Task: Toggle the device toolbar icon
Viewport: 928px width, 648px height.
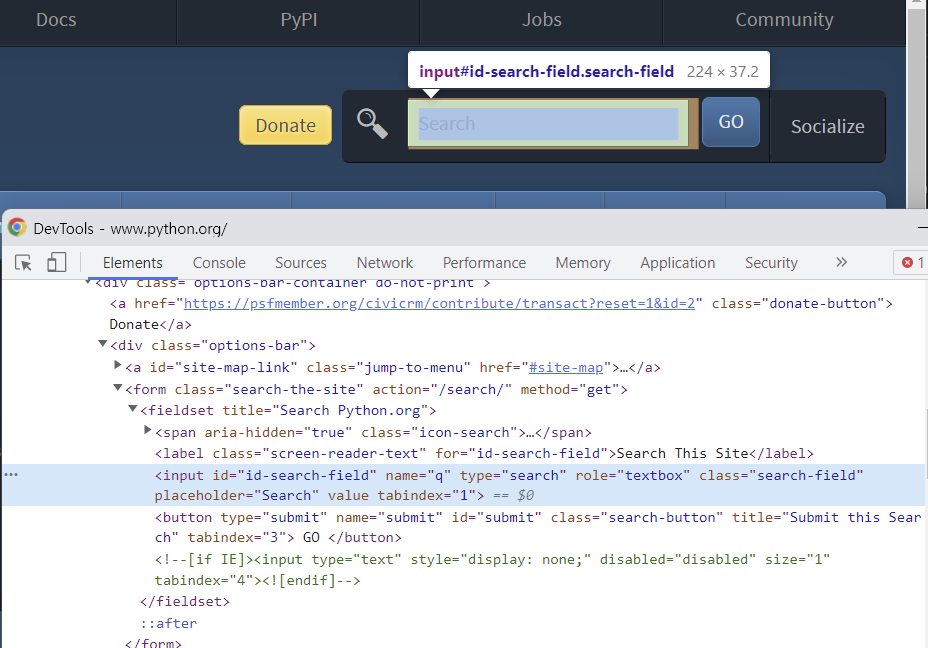Action: (56, 262)
